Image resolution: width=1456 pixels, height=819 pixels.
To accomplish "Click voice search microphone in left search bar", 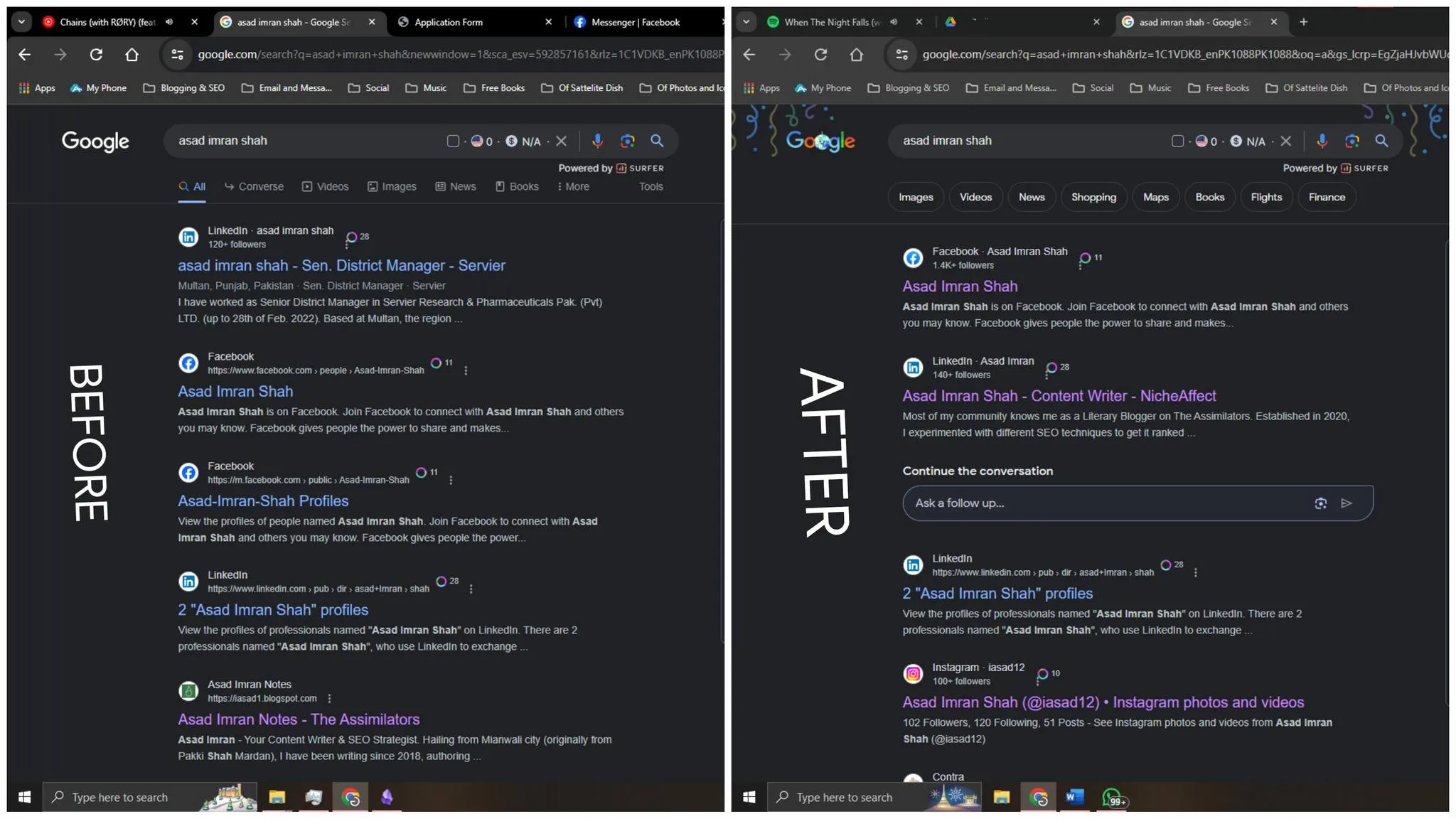I will tap(597, 141).
